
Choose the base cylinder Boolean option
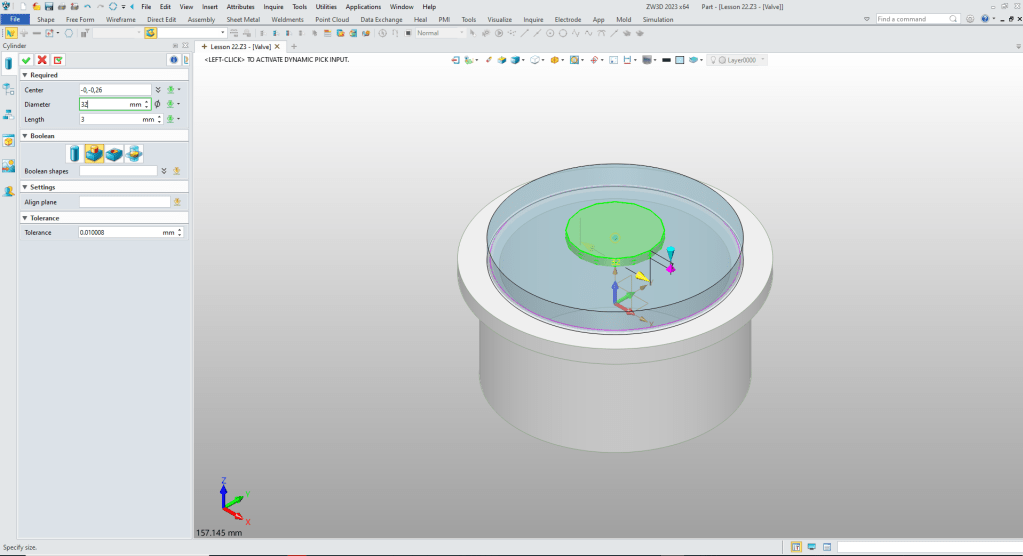click(75, 153)
